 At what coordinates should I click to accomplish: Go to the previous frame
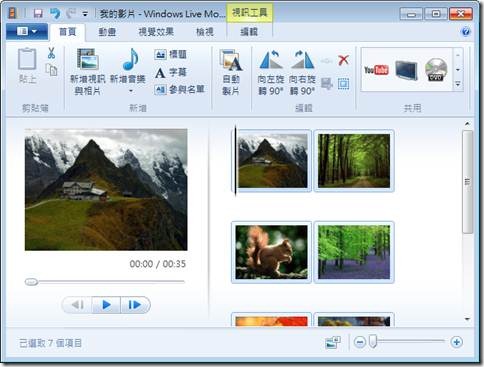click(x=77, y=305)
